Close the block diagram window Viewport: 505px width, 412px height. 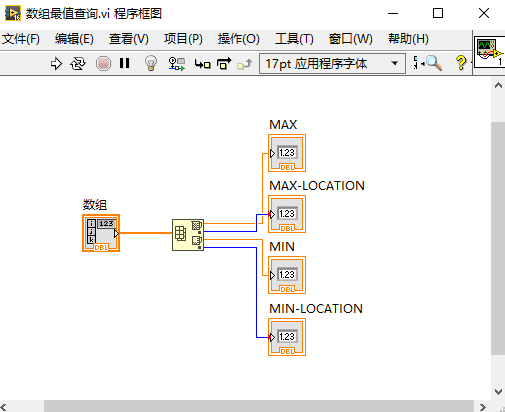(484, 13)
